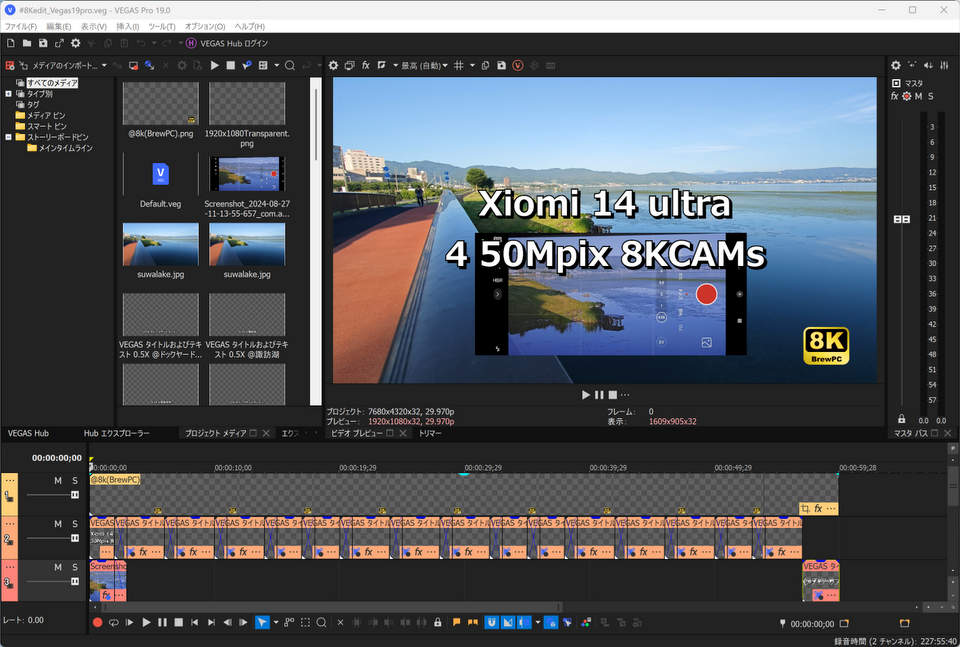Open Master bus FX

tap(895, 96)
